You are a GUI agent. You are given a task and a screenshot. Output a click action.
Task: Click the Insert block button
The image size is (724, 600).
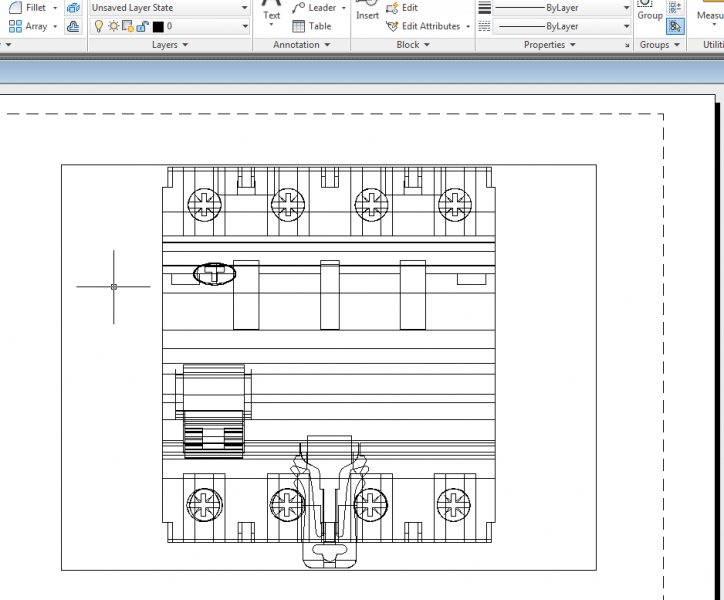pyautogui.click(x=367, y=14)
